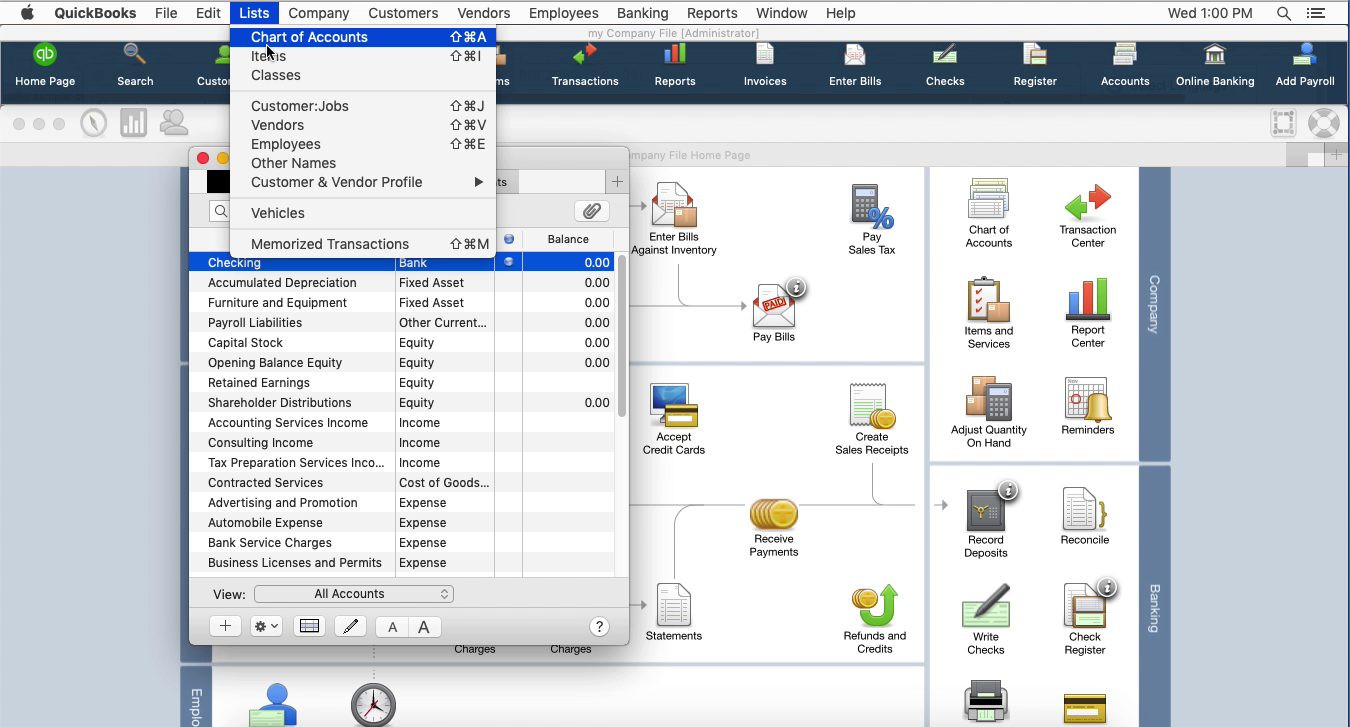Open the Enter Bills toolbar icon
The image size is (1350, 727).
point(855,65)
